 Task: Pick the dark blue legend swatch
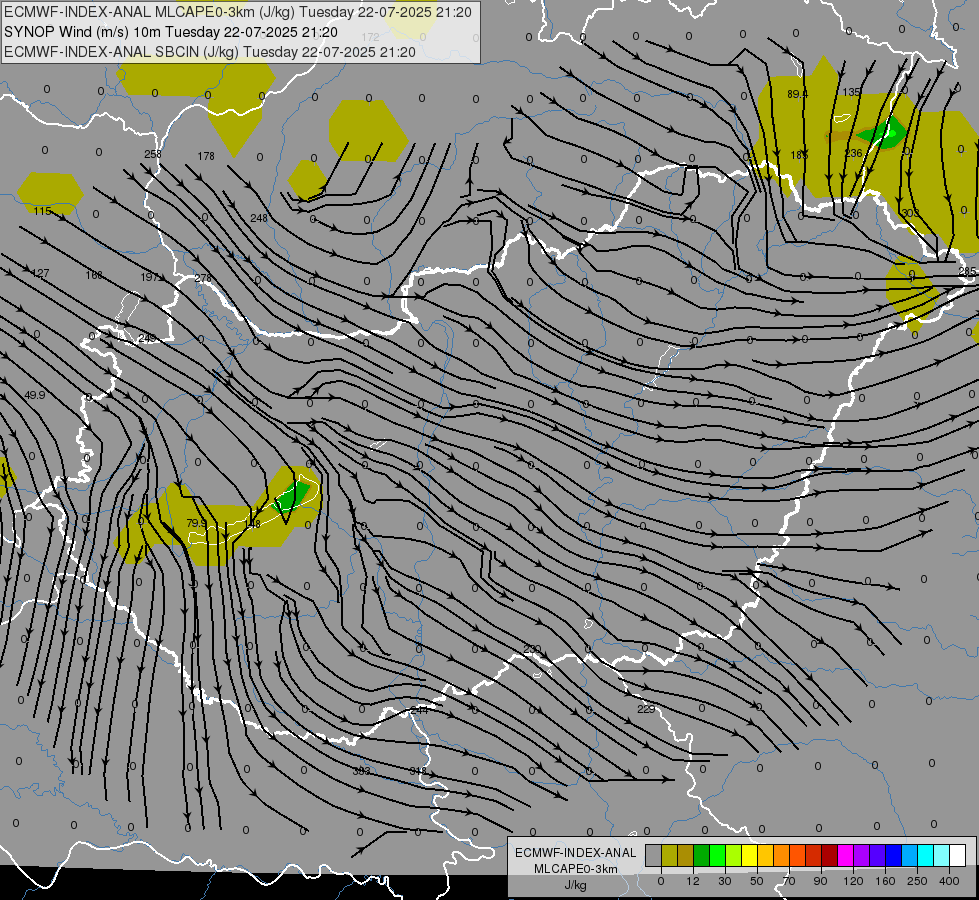(893, 855)
